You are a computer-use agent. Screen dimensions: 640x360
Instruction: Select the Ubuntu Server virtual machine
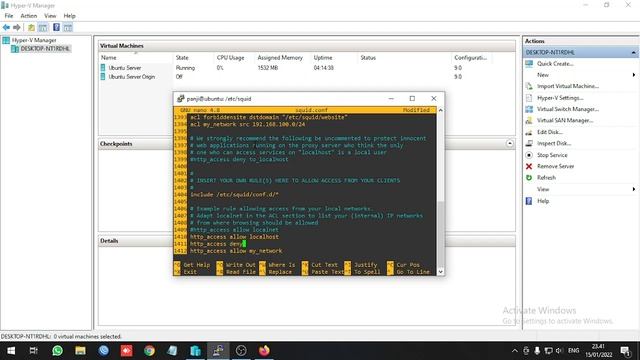coord(124,68)
